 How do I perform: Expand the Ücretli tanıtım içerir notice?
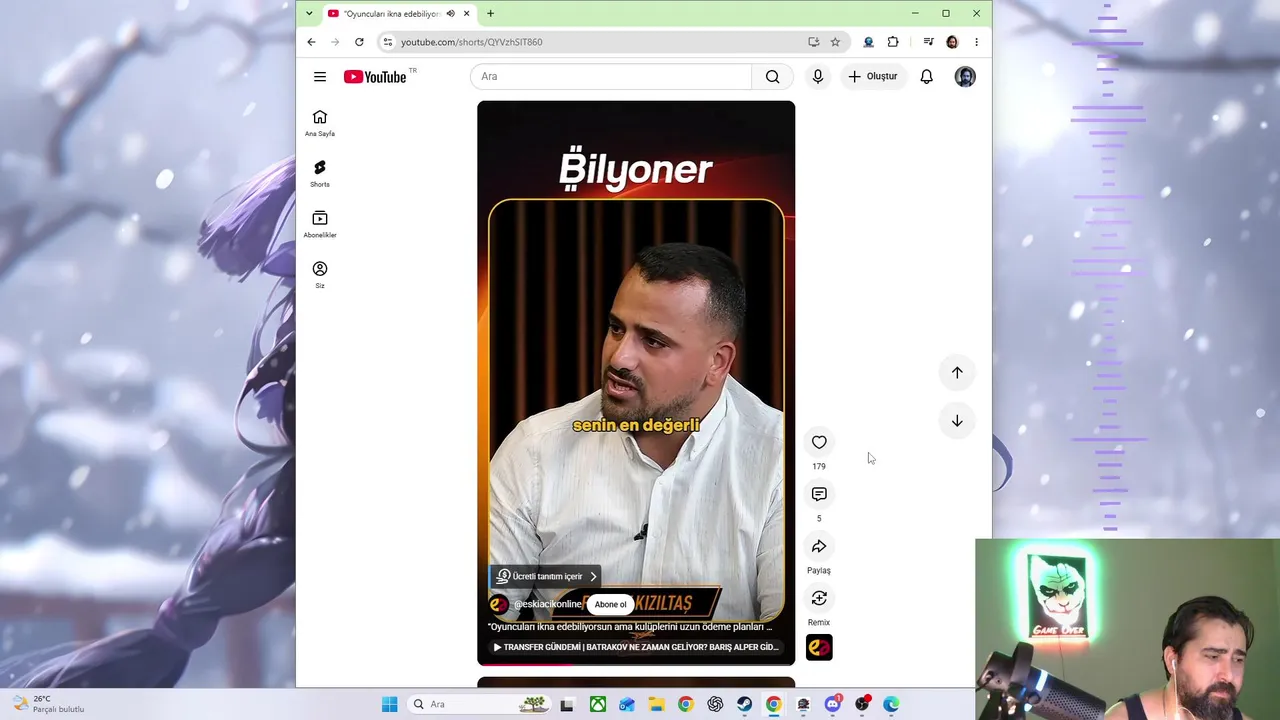(545, 576)
